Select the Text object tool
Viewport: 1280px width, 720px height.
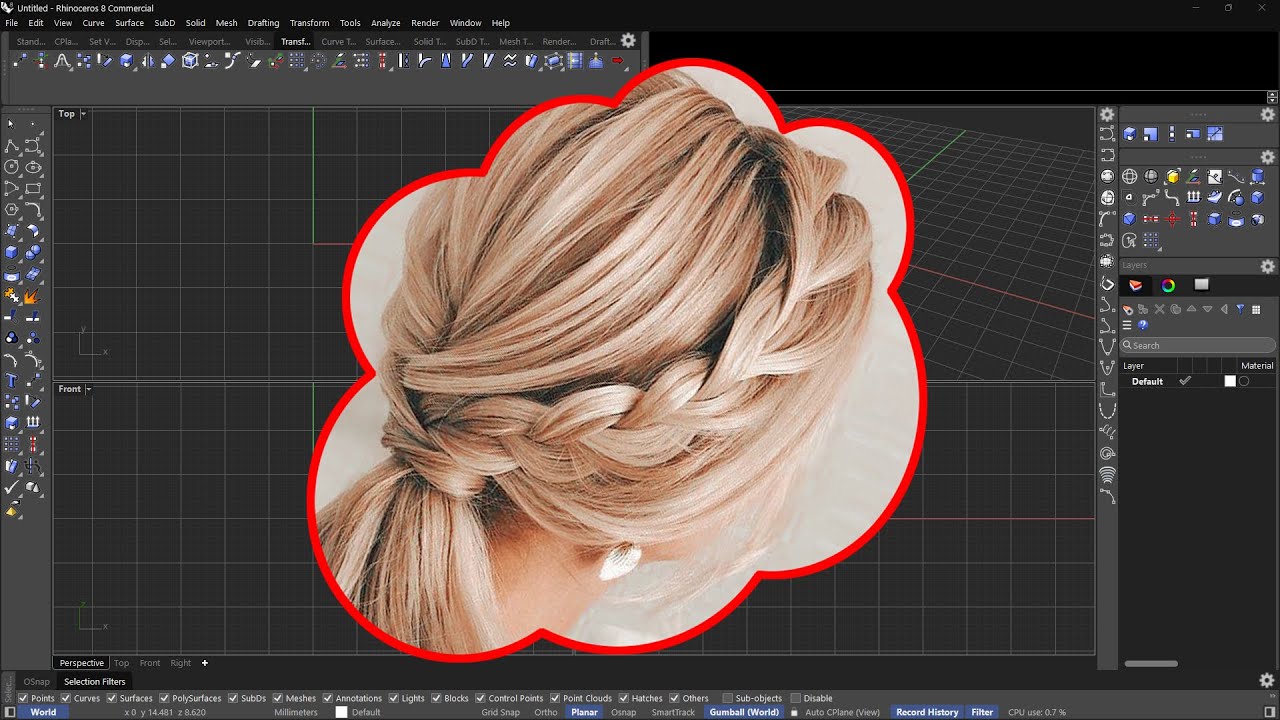[x=11, y=381]
